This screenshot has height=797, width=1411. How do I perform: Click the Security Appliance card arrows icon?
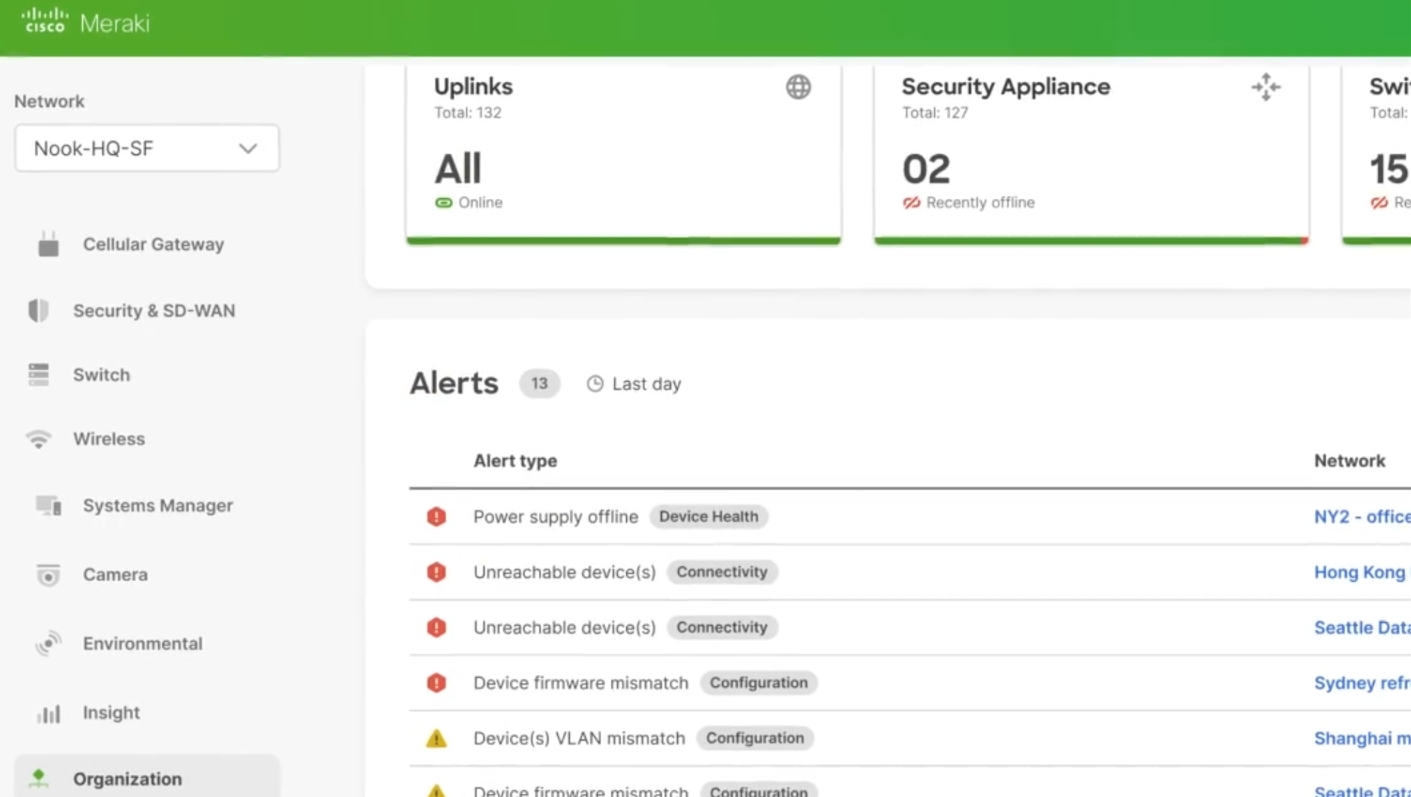(1266, 88)
